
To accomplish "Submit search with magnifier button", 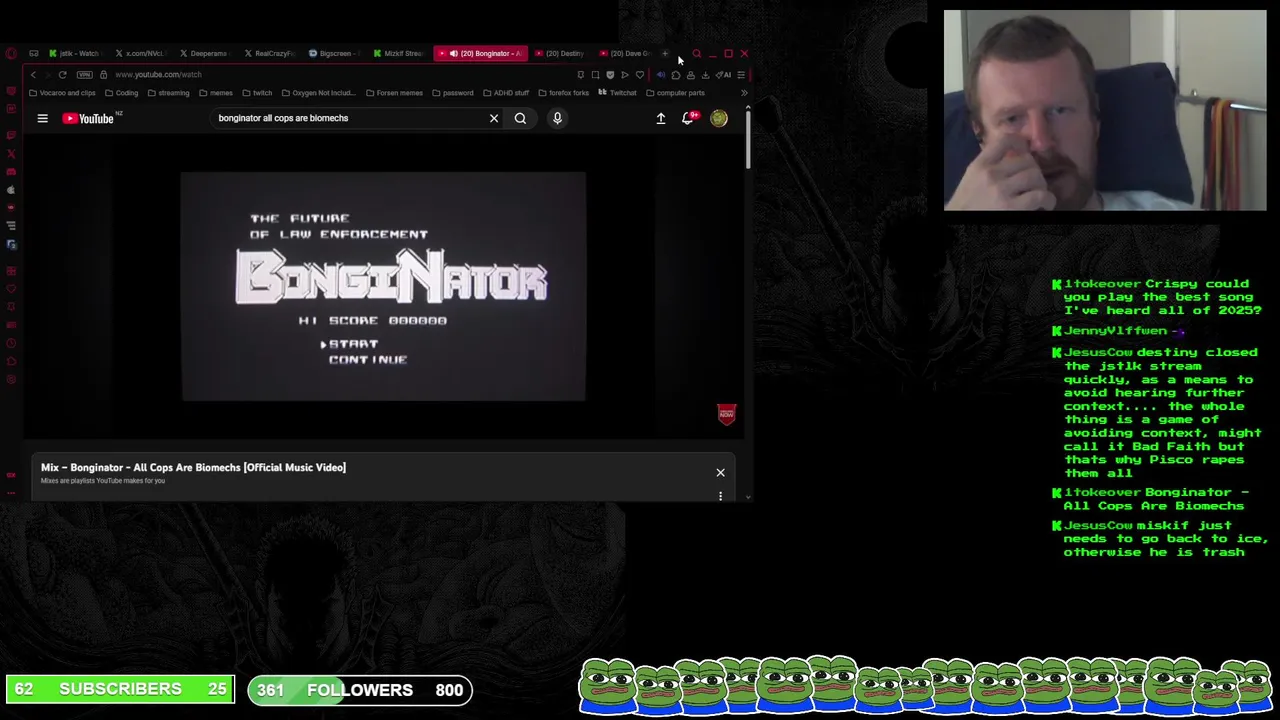I will tap(520, 118).
